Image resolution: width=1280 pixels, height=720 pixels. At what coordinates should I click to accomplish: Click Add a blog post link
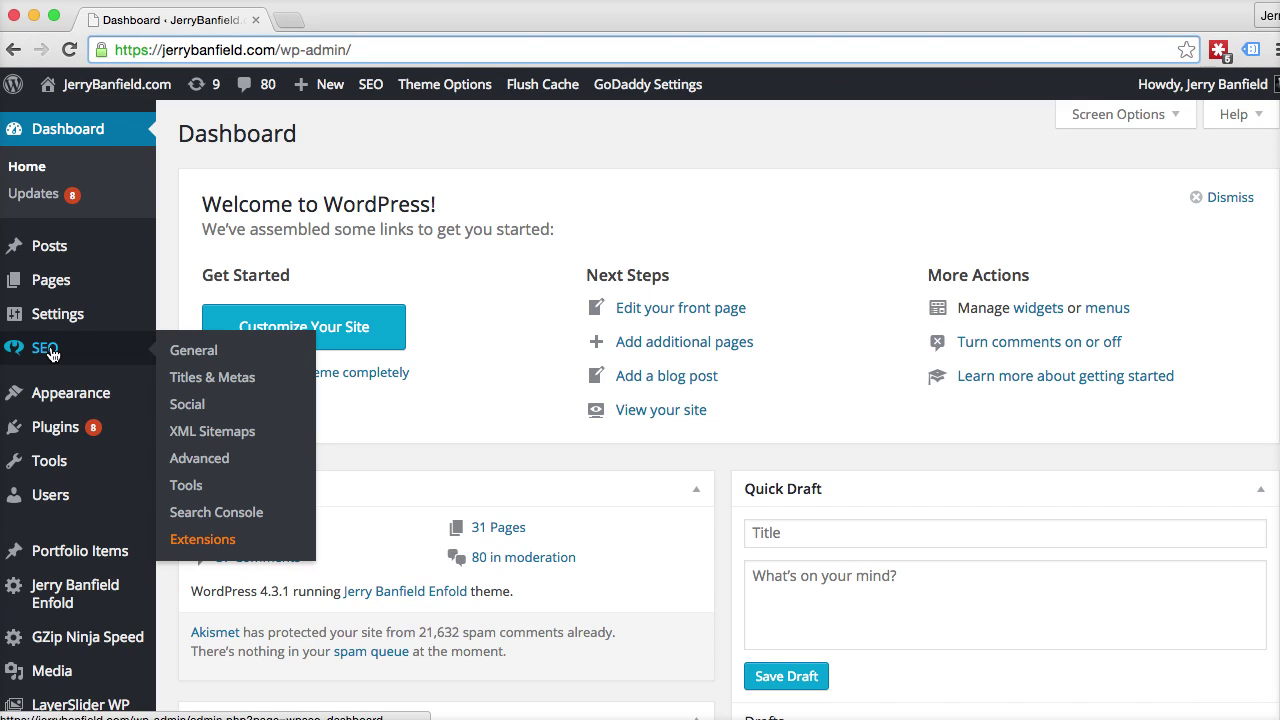(x=667, y=376)
